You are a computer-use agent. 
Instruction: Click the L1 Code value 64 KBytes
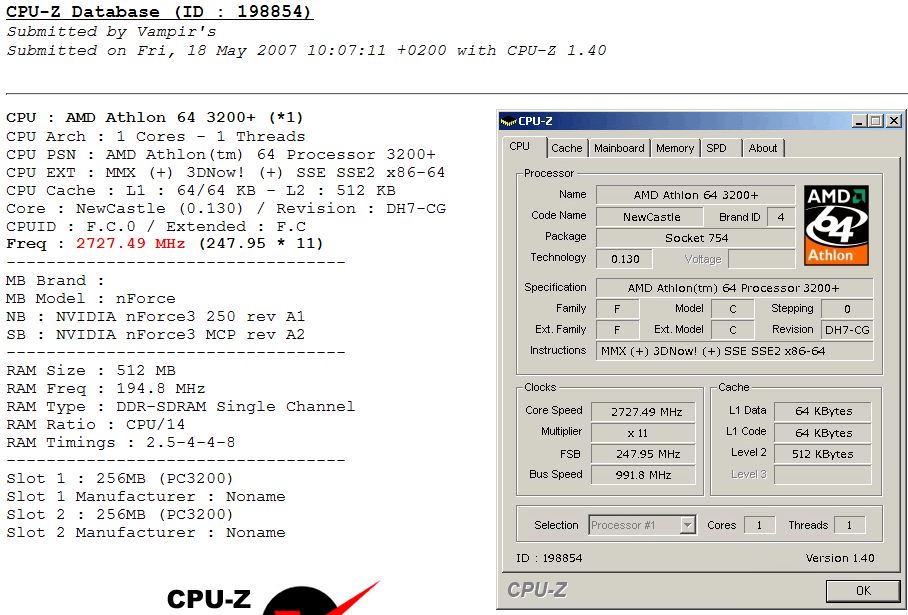(823, 433)
